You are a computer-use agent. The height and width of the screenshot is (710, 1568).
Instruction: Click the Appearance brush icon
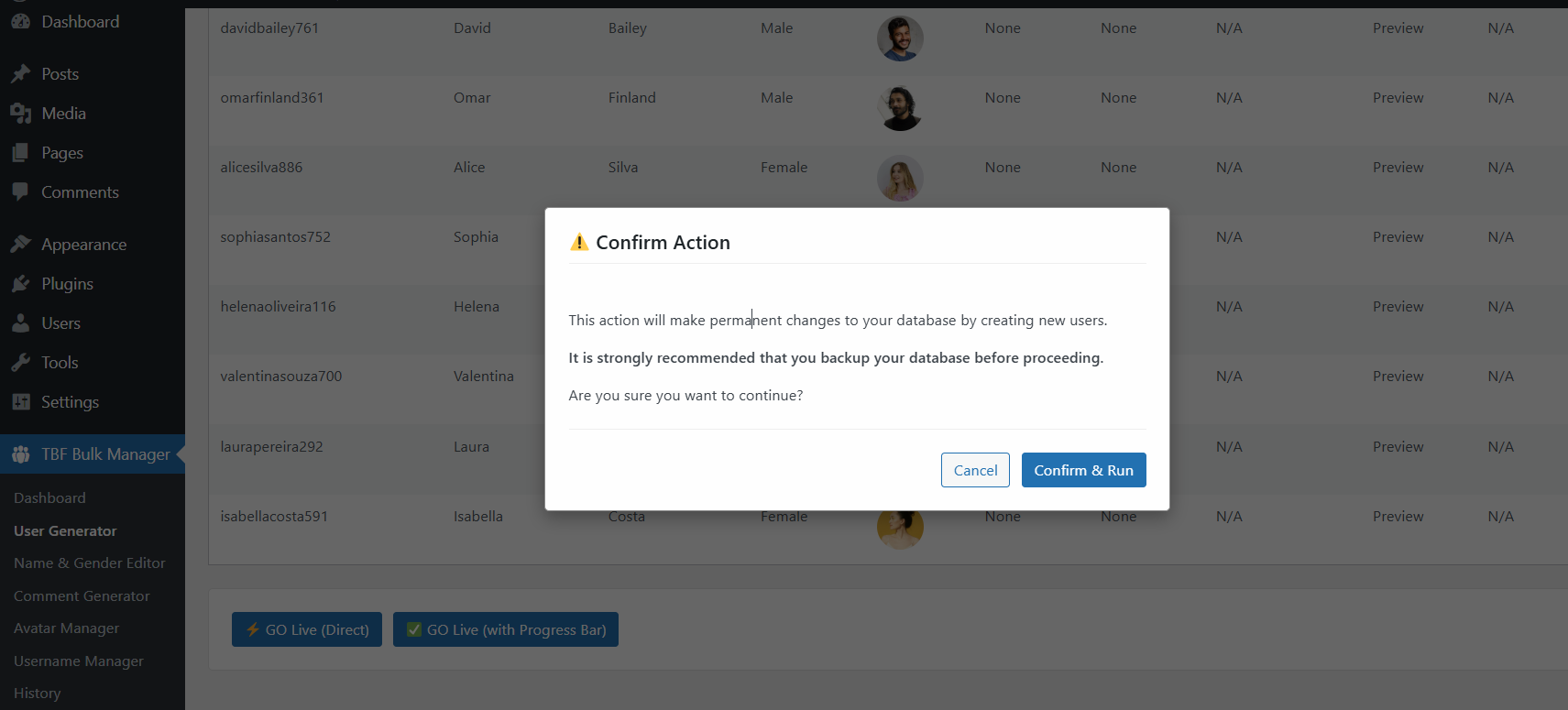[20, 245]
